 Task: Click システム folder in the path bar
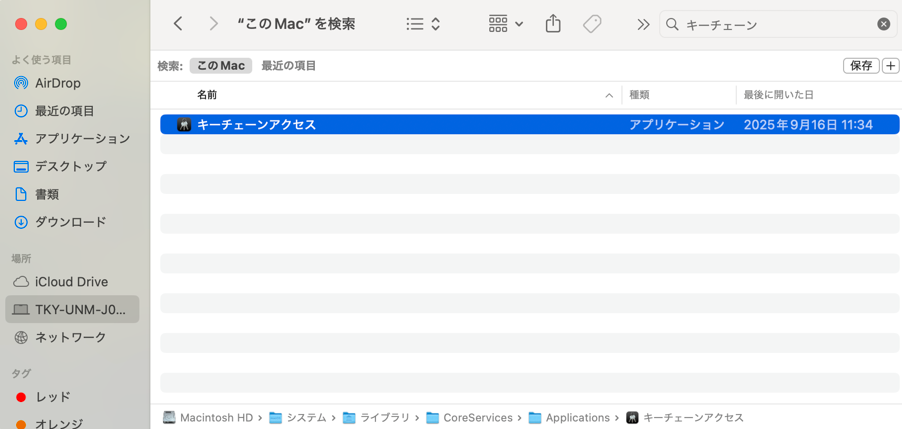pyautogui.click(x=308, y=417)
